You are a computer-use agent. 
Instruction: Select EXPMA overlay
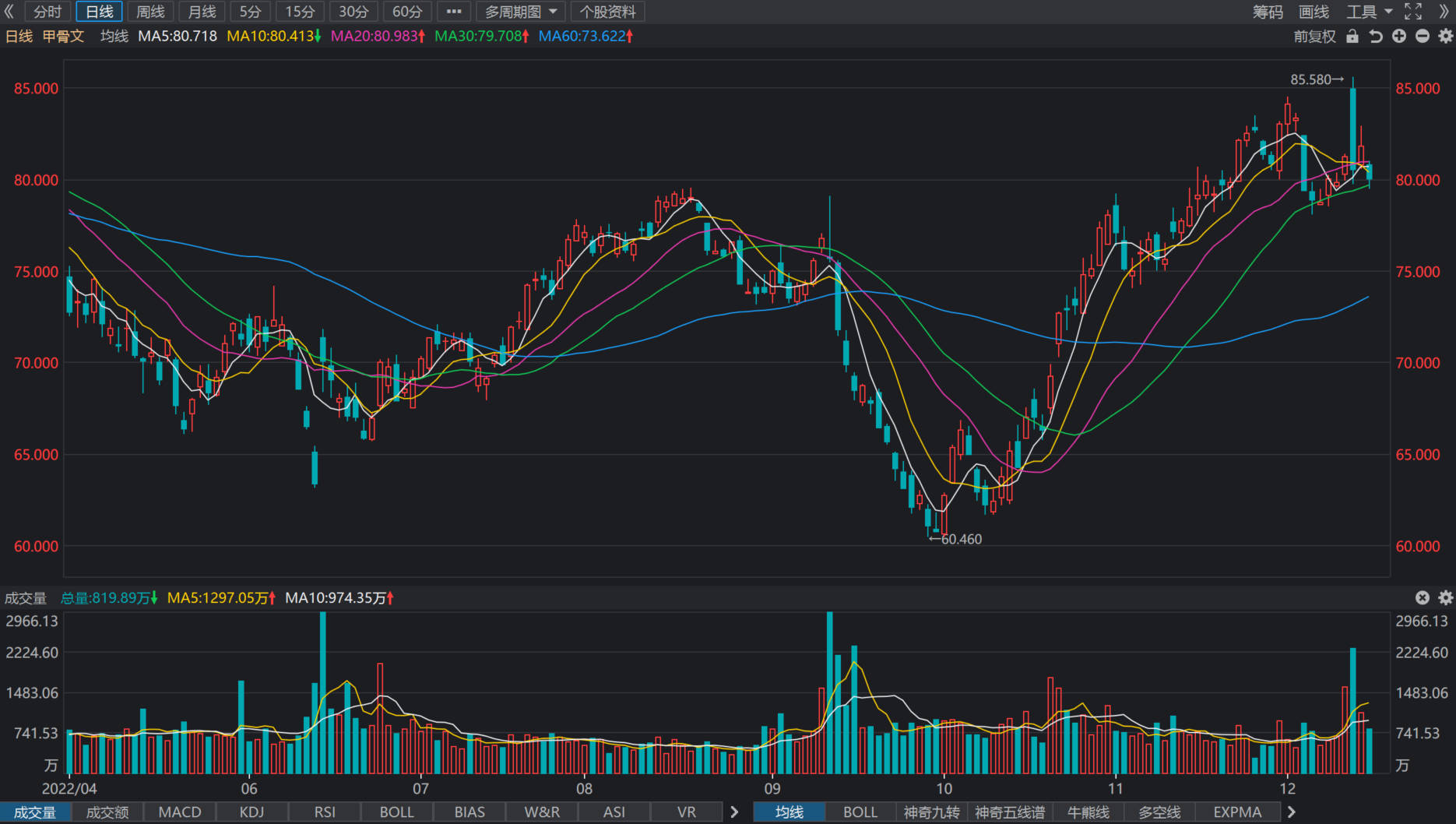click(1237, 812)
